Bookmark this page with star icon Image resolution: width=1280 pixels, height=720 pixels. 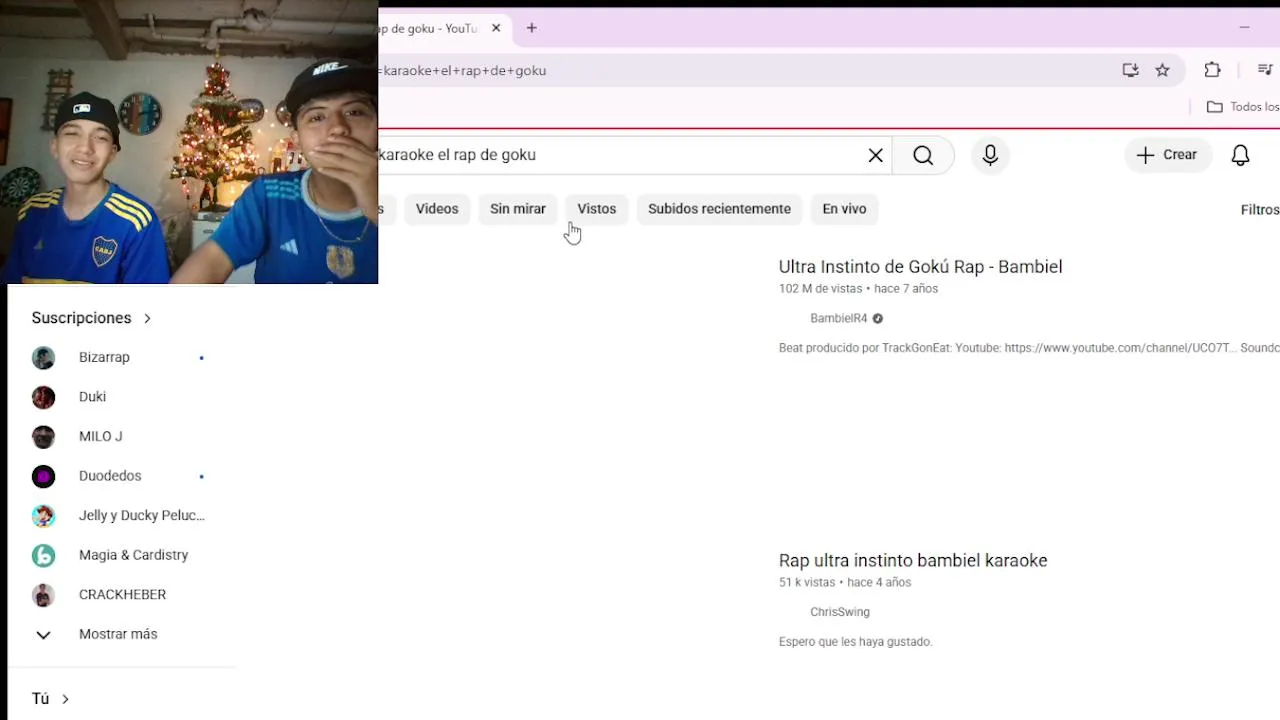1162,70
